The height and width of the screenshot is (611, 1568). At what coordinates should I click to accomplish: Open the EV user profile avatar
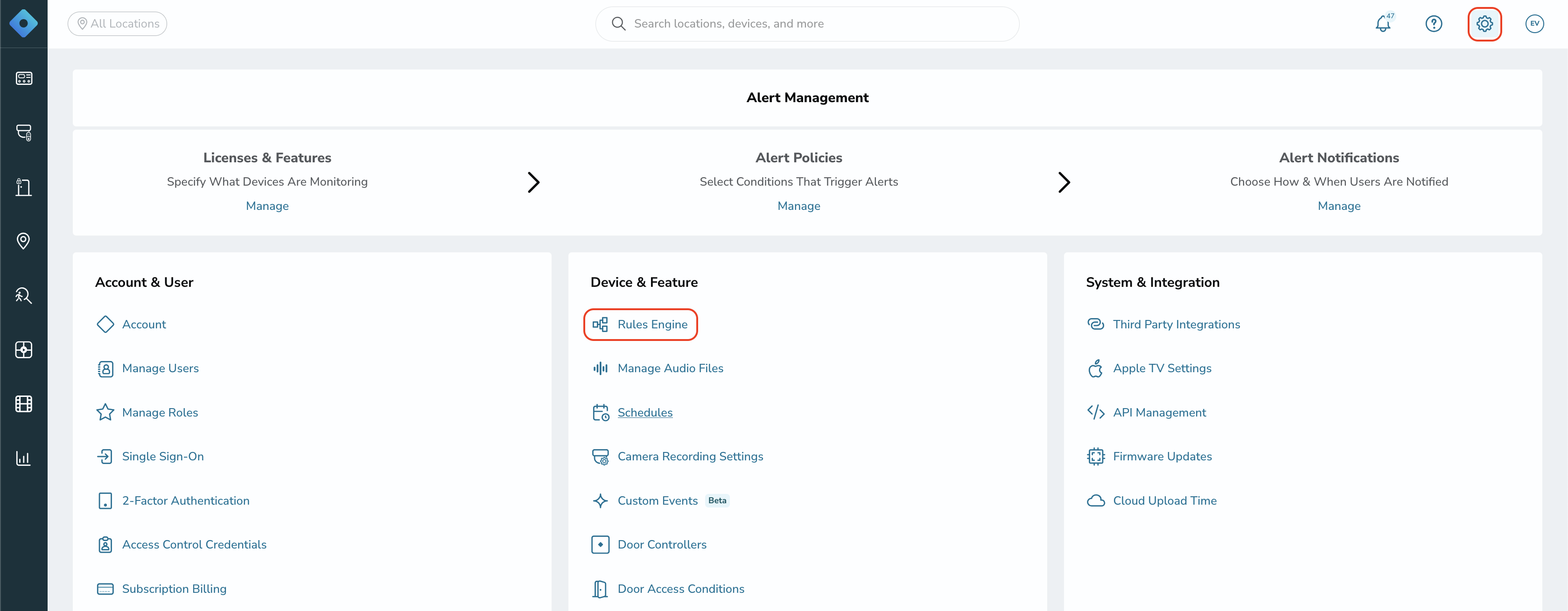tap(1534, 24)
